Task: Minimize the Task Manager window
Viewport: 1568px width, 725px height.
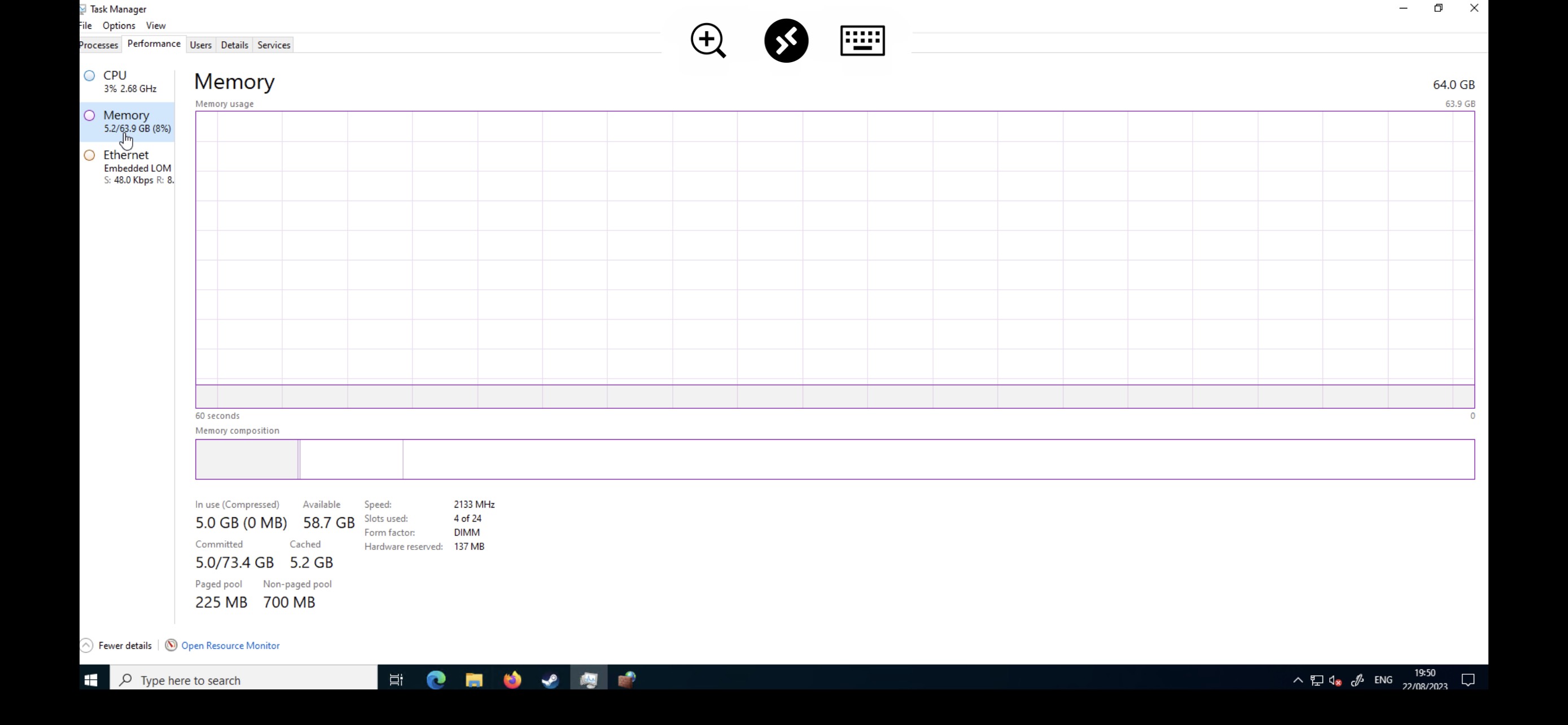Action: pos(1403,8)
